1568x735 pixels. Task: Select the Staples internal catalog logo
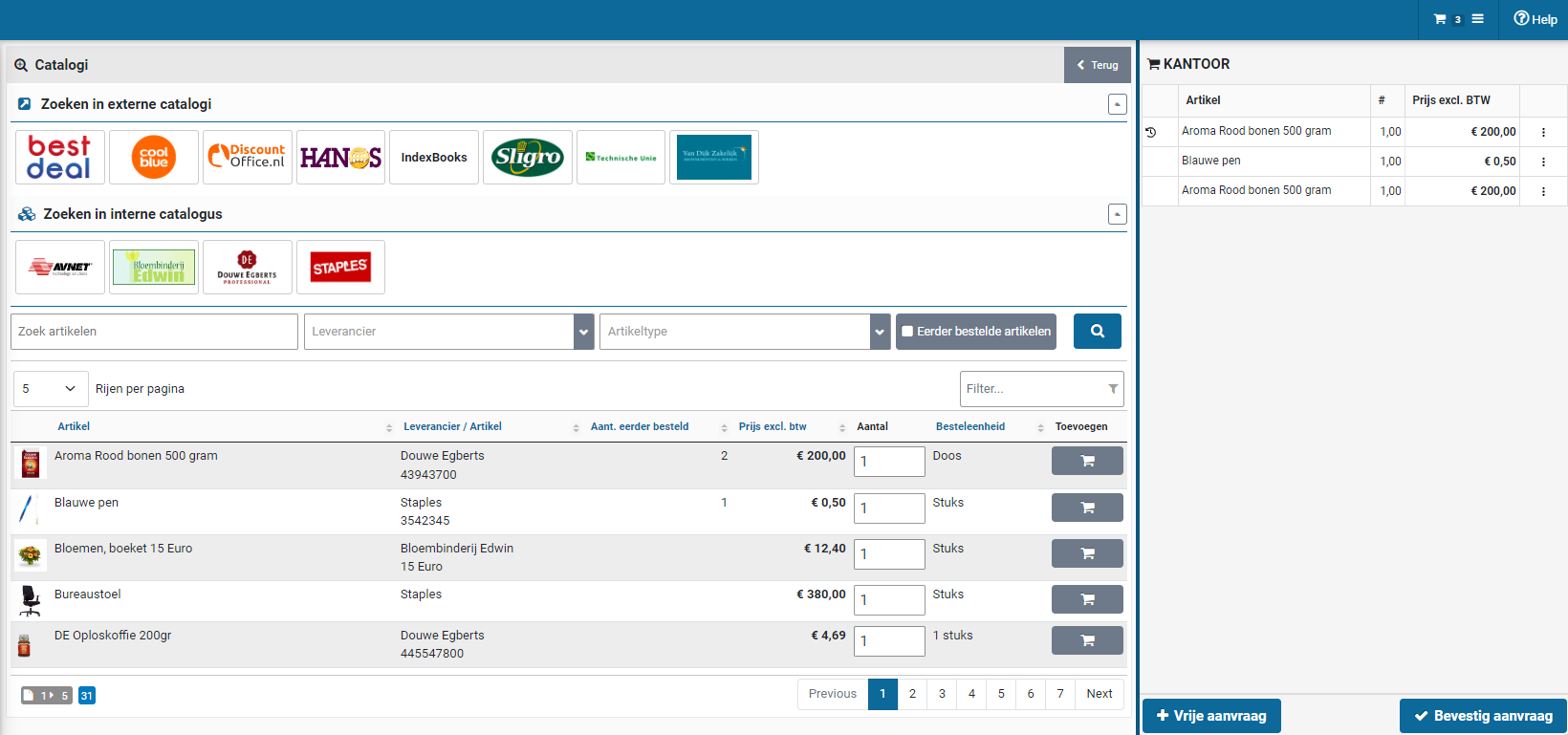340,268
